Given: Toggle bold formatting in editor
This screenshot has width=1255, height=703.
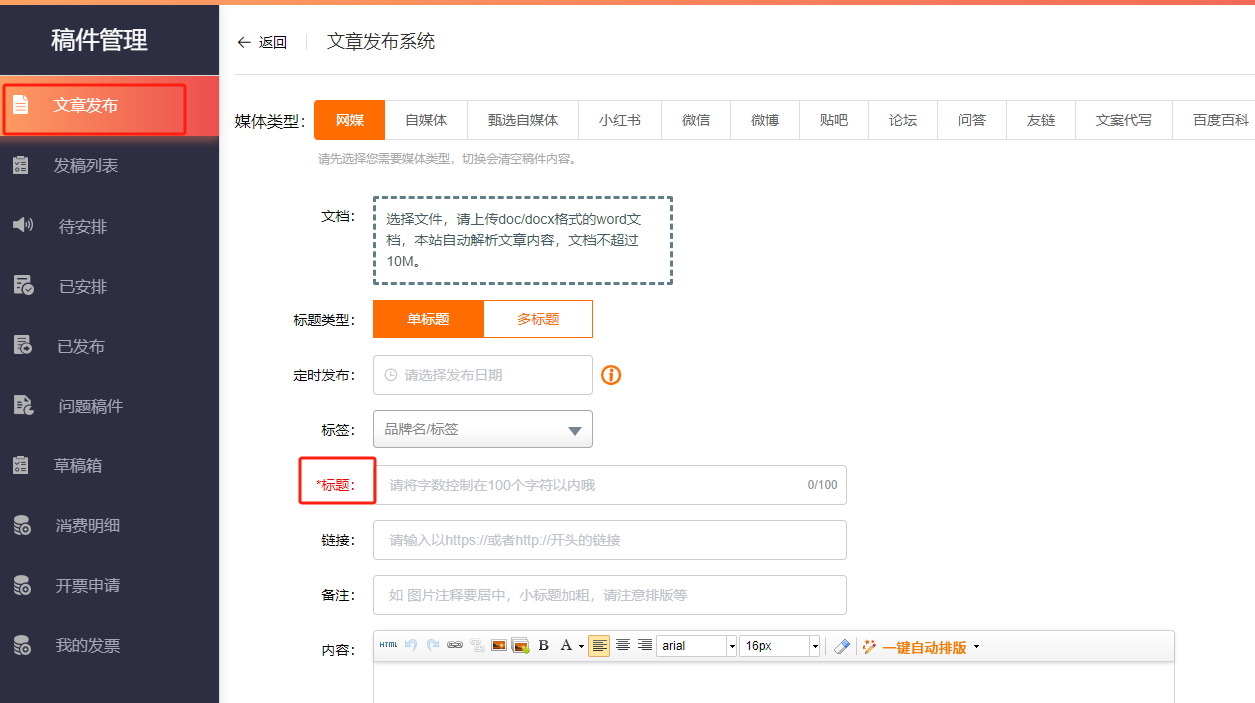Looking at the screenshot, I should (544, 646).
